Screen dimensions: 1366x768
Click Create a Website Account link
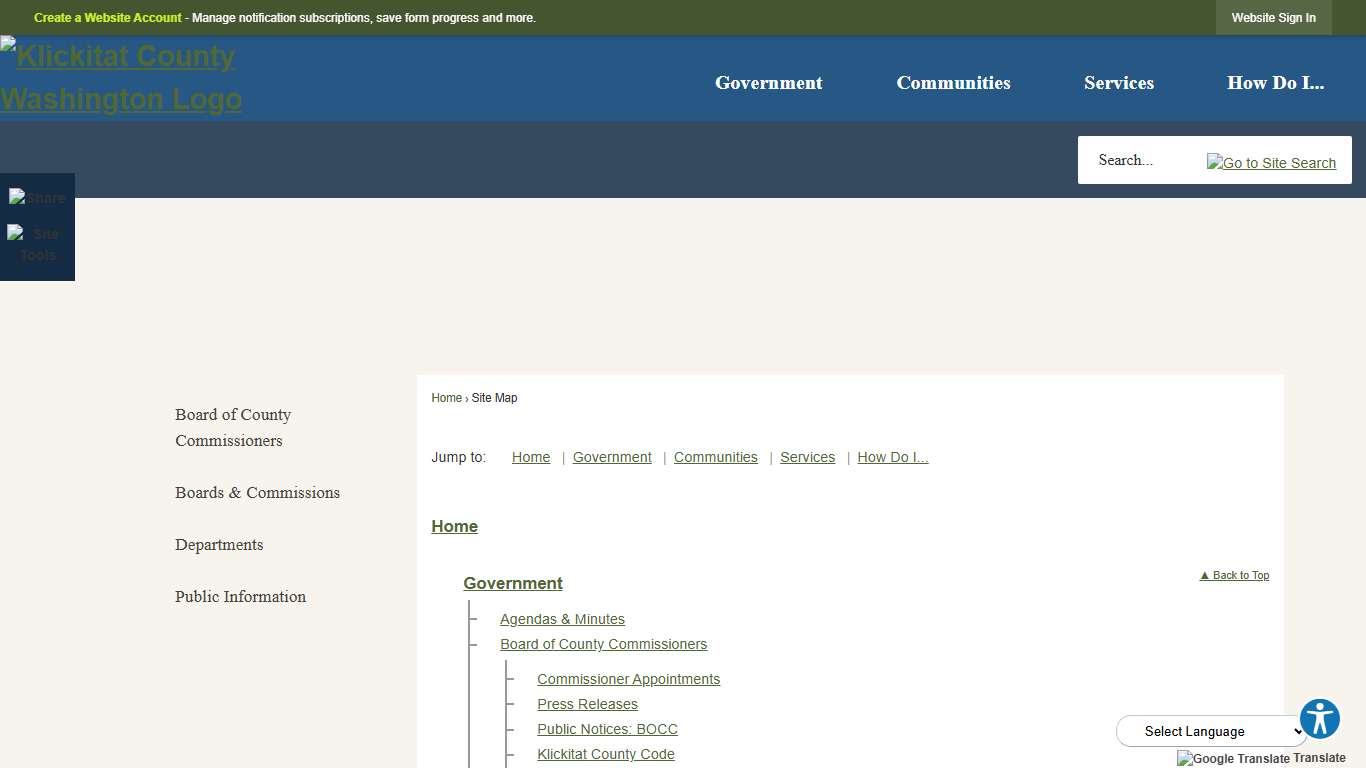click(108, 18)
